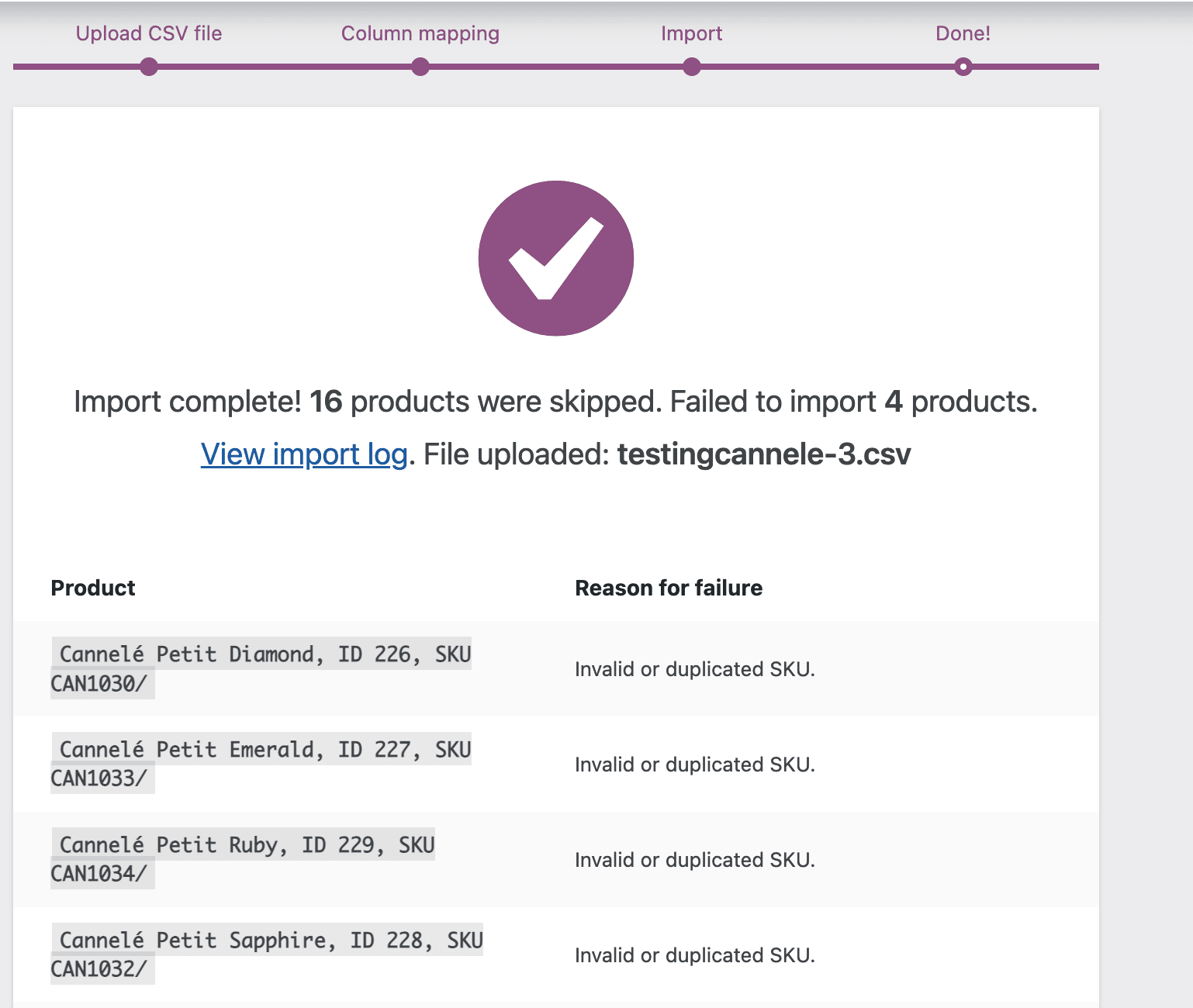Click the filled dot under Upload CSV file
The height and width of the screenshot is (1008, 1193).
click(149, 67)
